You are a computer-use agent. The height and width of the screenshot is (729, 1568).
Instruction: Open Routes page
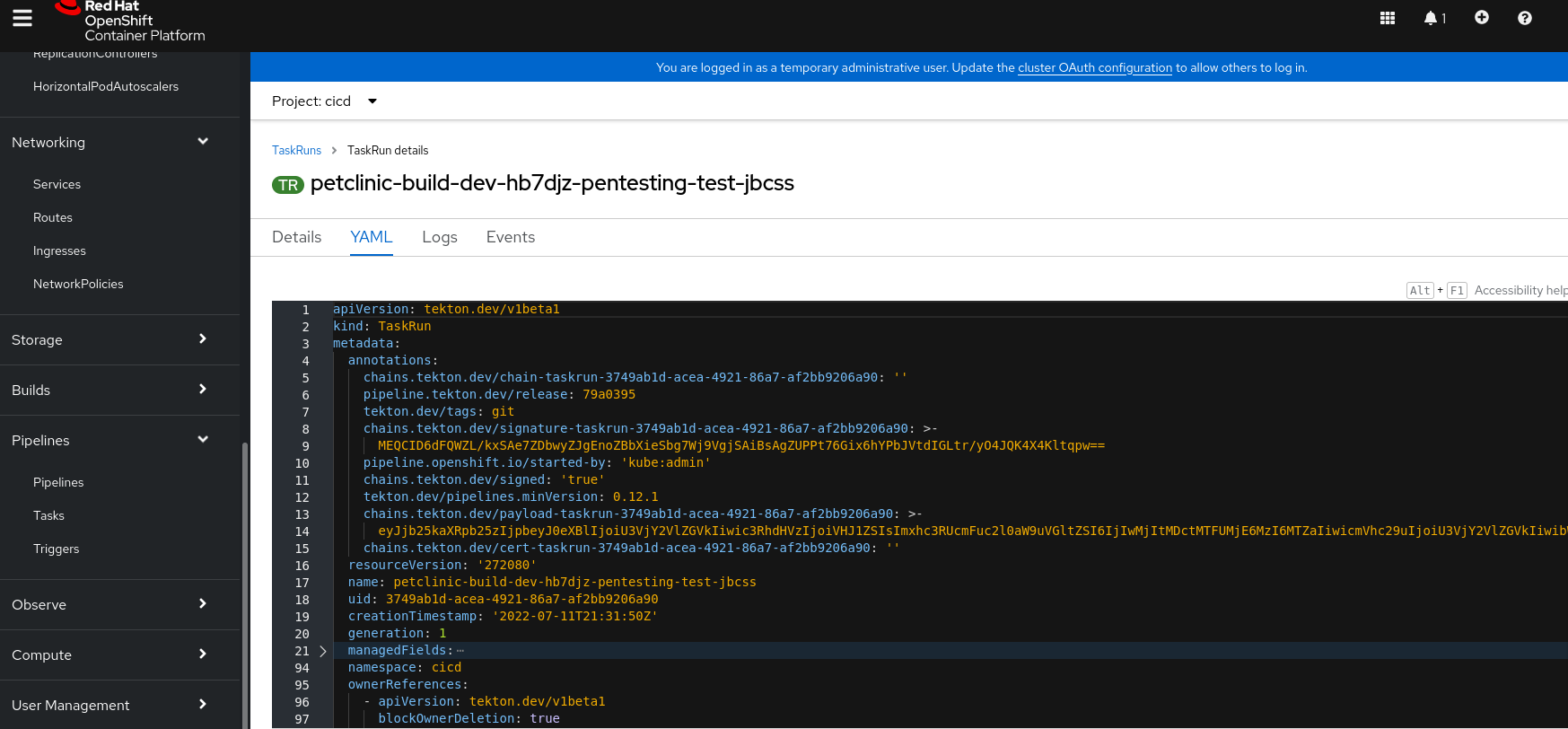(53, 217)
